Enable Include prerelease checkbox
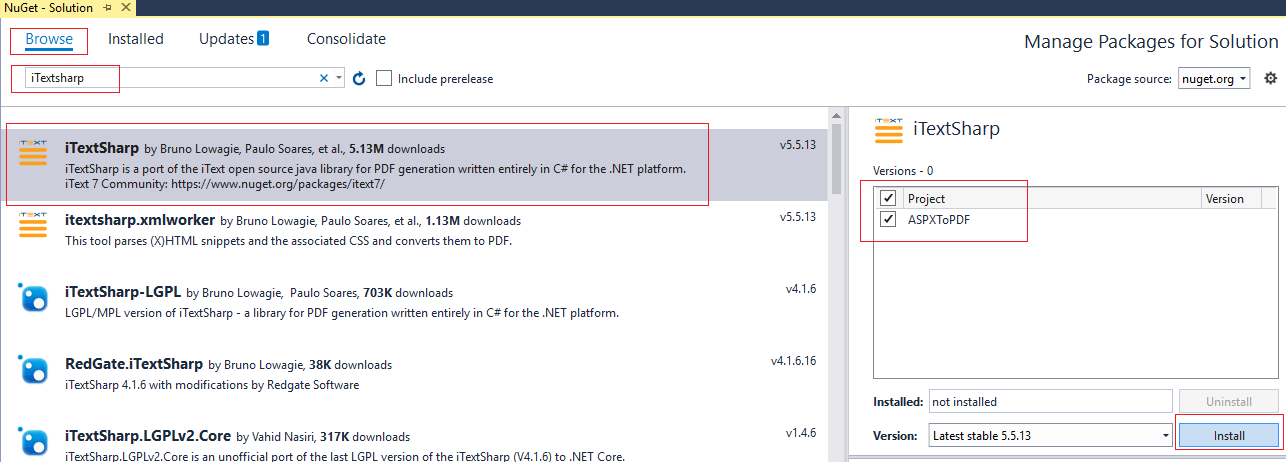1286x462 pixels. point(384,78)
